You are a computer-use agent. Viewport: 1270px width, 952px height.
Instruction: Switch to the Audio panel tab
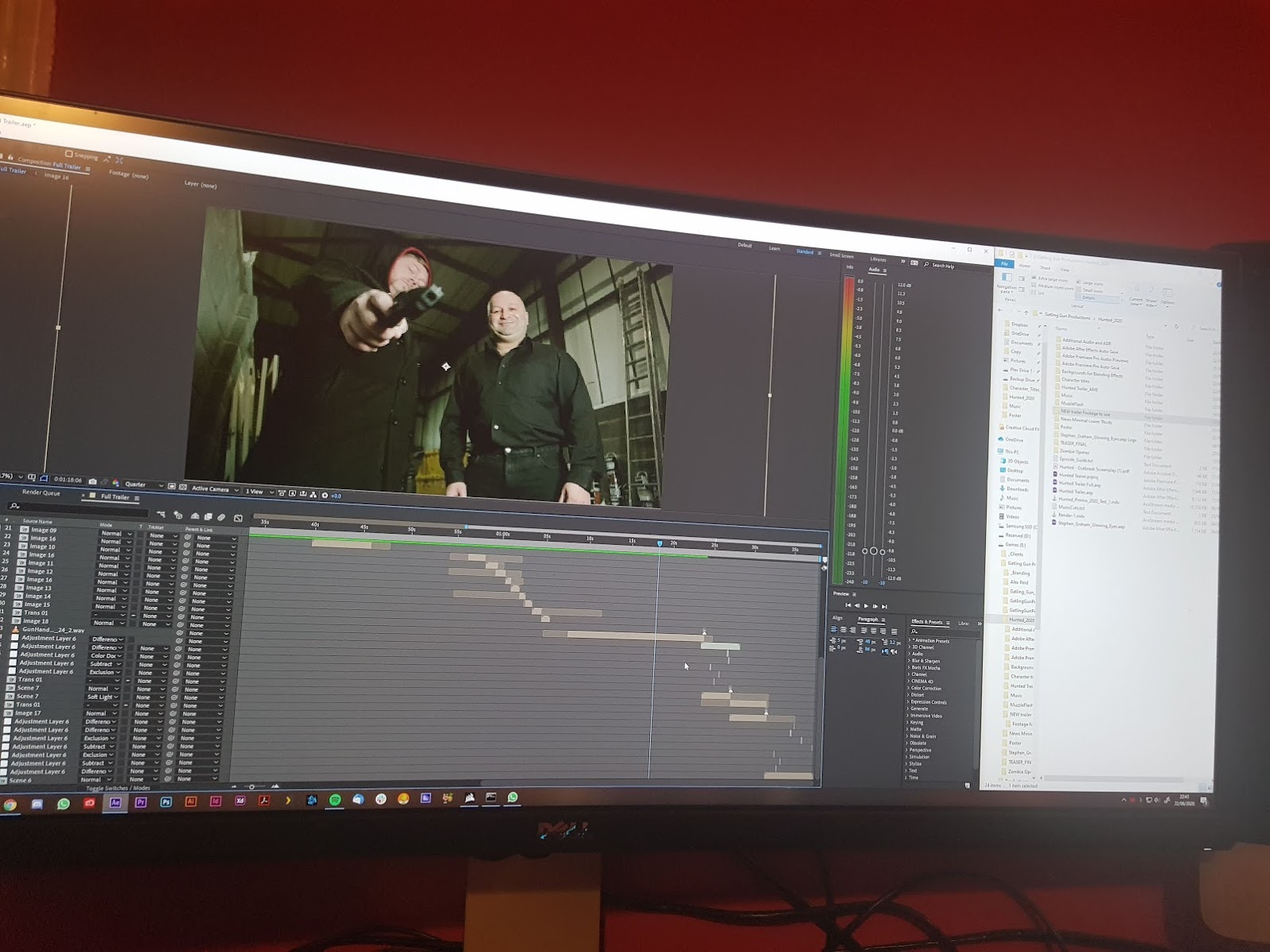(874, 270)
